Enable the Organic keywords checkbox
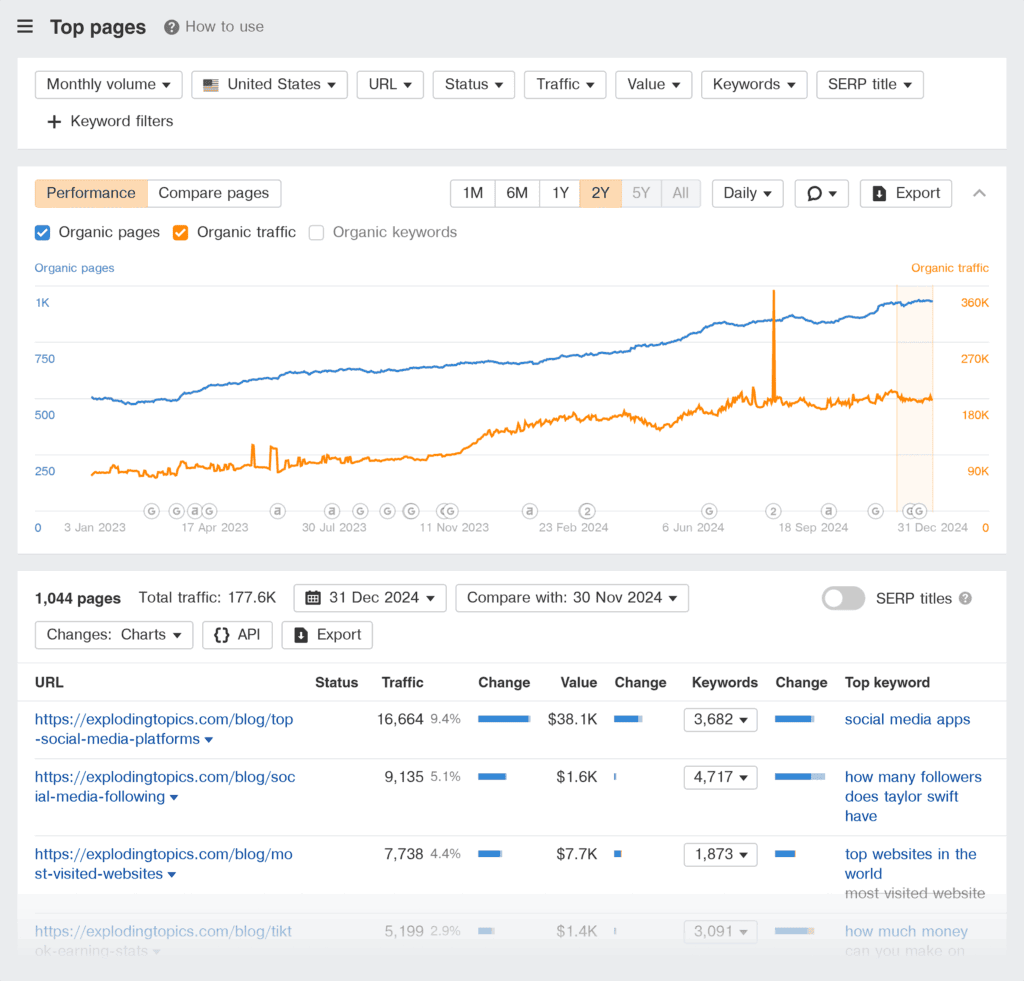The height and width of the screenshot is (981, 1024). pyautogui.click(x=316, y=232)
